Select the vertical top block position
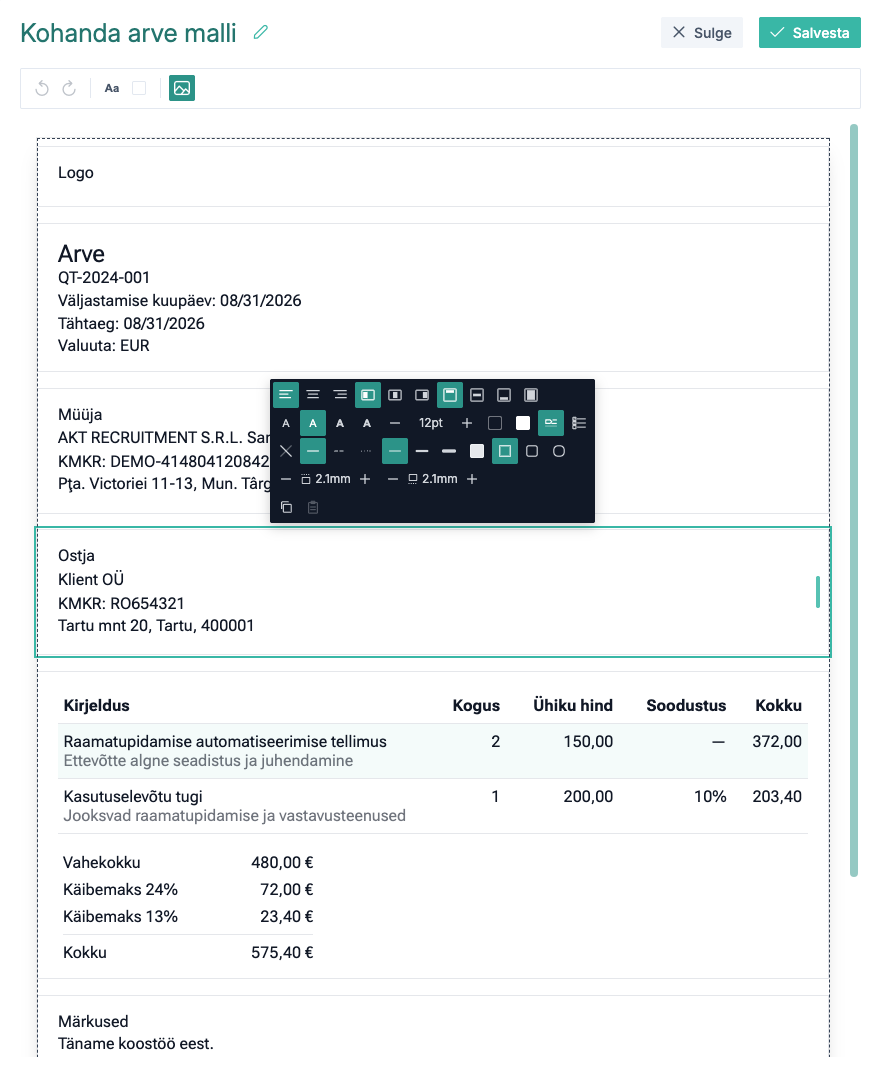Screen dimensions: 878x1075 pos(450,395)
